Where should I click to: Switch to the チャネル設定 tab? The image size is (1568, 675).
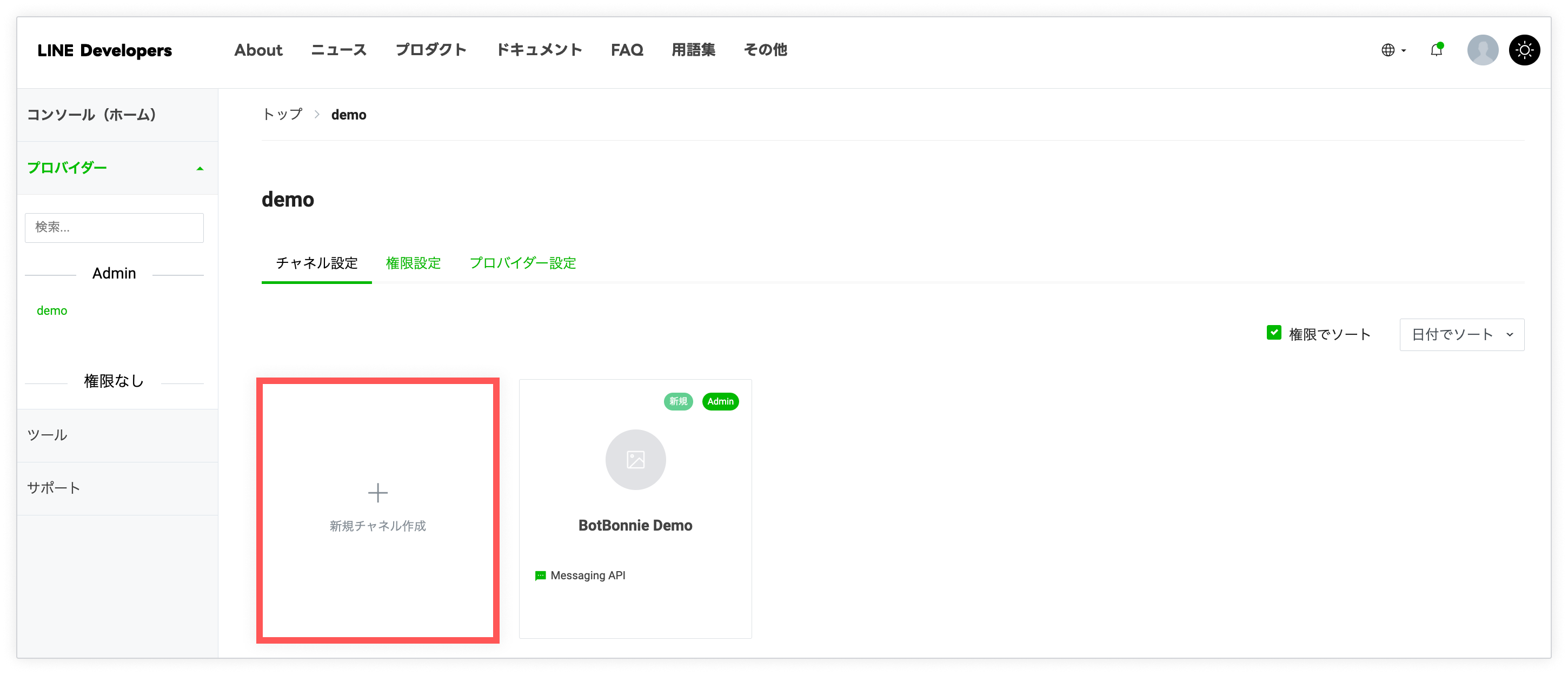[x=316, y=263]
